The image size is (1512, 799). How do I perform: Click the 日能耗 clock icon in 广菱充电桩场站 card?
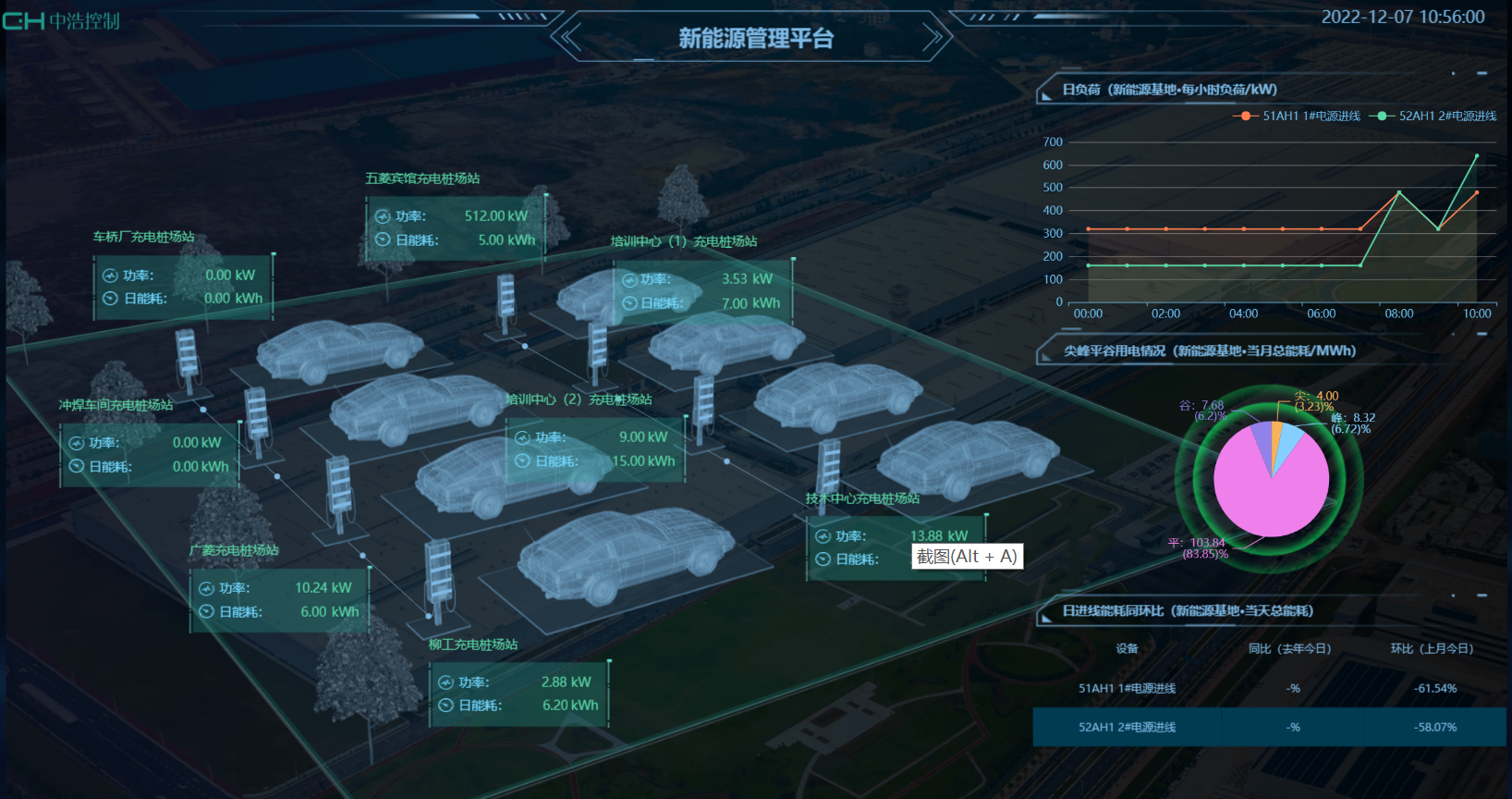[x=206, y=611]
